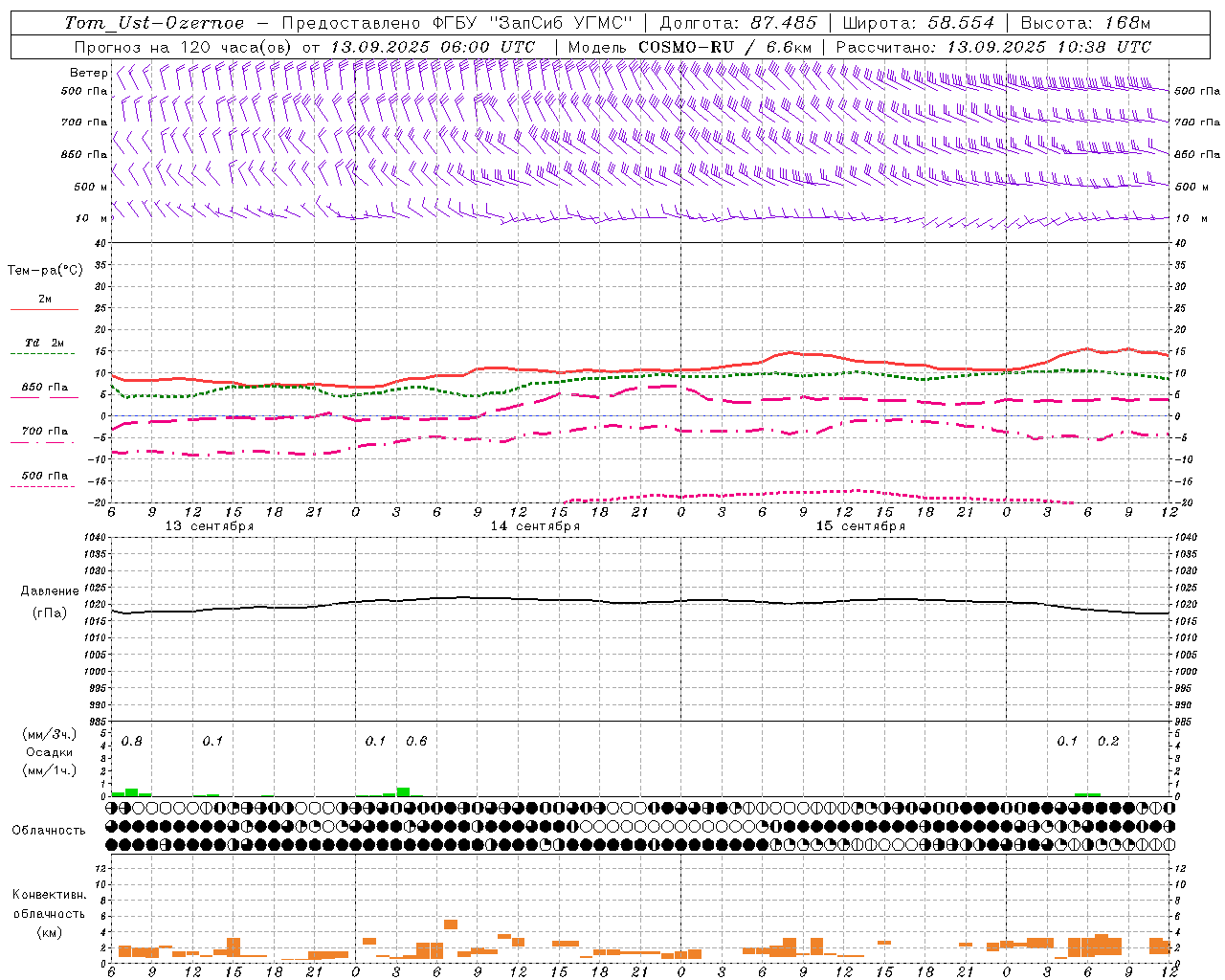
Task: Click the 'Td 2м' dew point legend label
Action: coord(44,343)
